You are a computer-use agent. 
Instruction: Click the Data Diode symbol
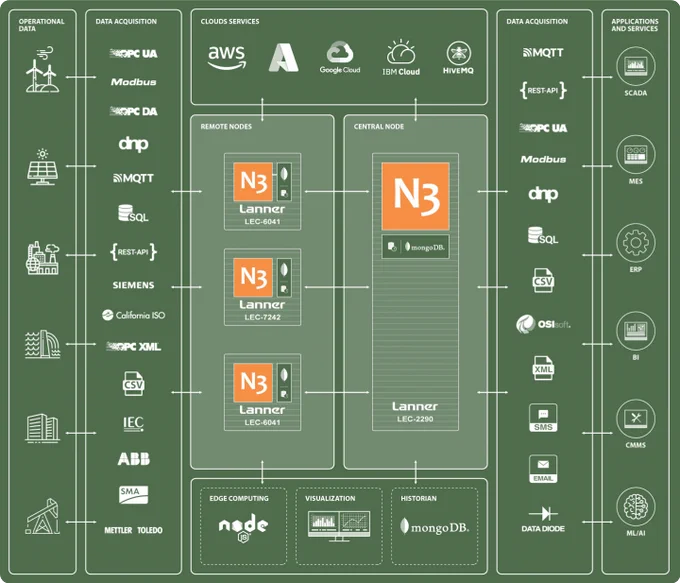[x=543, y=514]
